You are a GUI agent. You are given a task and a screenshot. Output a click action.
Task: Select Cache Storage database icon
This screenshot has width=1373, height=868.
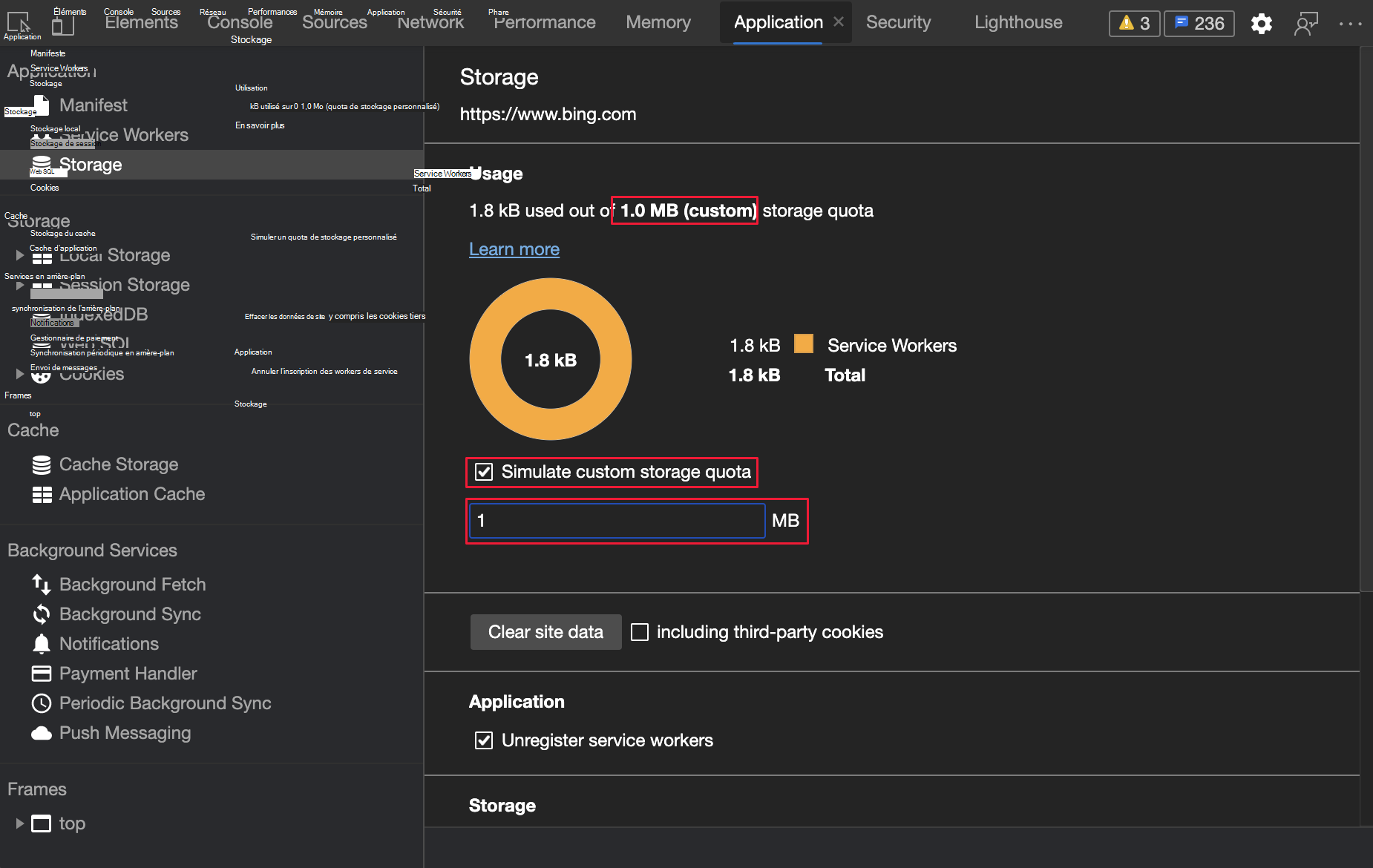tap(42, 465)
